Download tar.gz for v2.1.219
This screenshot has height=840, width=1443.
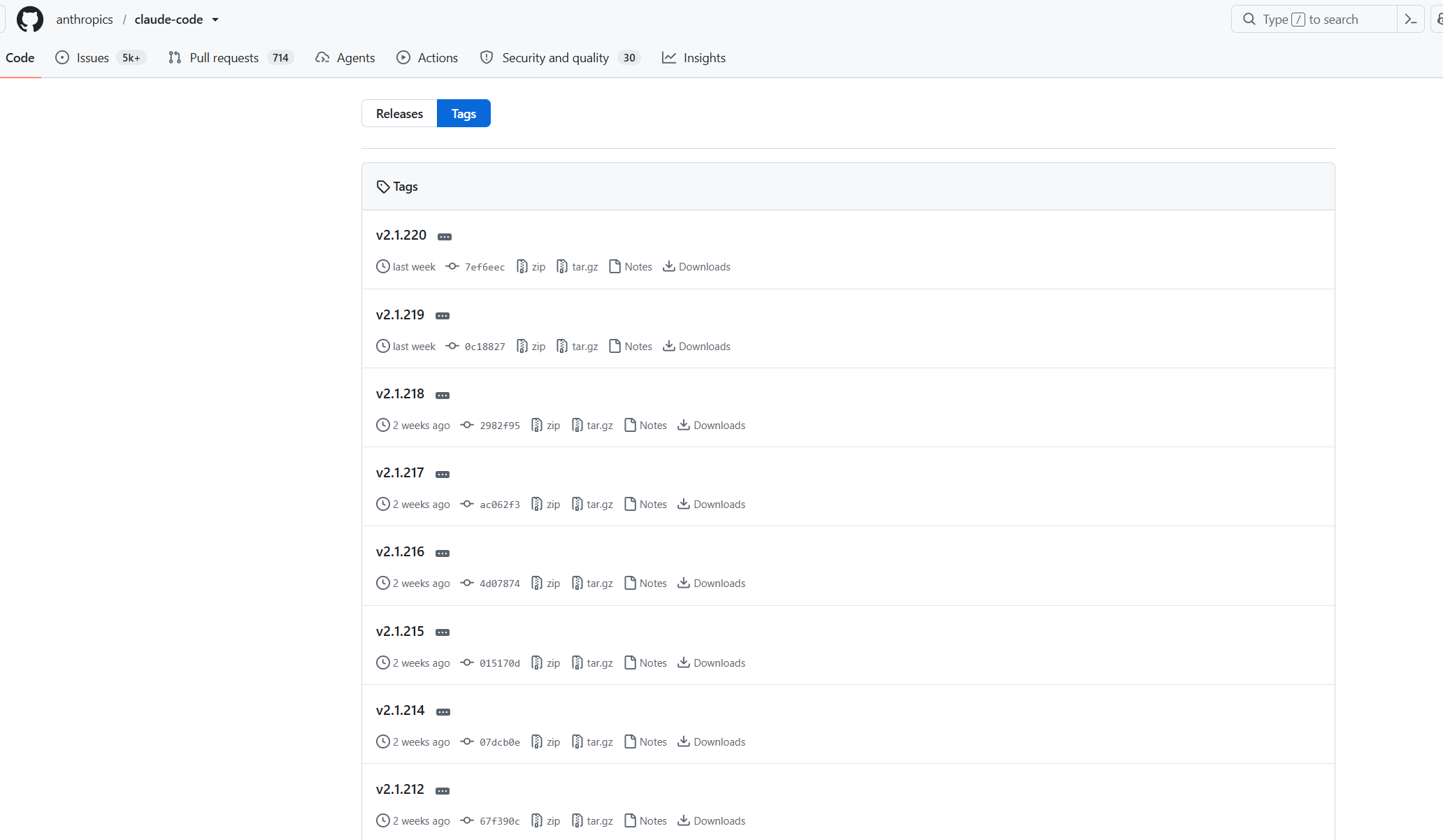coord(577,347)
